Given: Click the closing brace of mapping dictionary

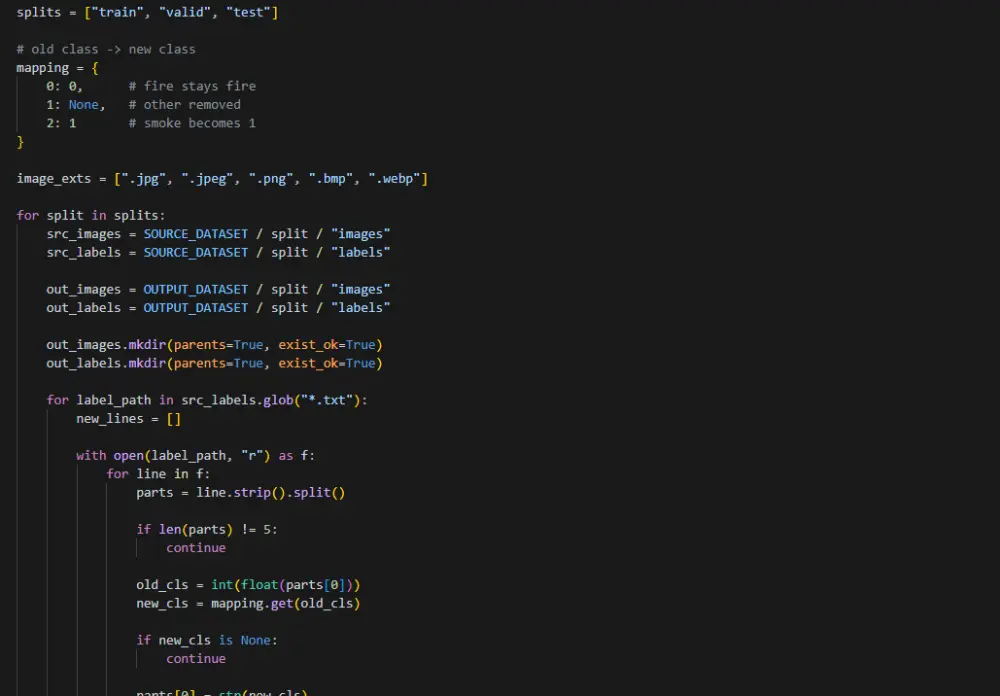Looking at the screenshot, I should click(20, 142).
